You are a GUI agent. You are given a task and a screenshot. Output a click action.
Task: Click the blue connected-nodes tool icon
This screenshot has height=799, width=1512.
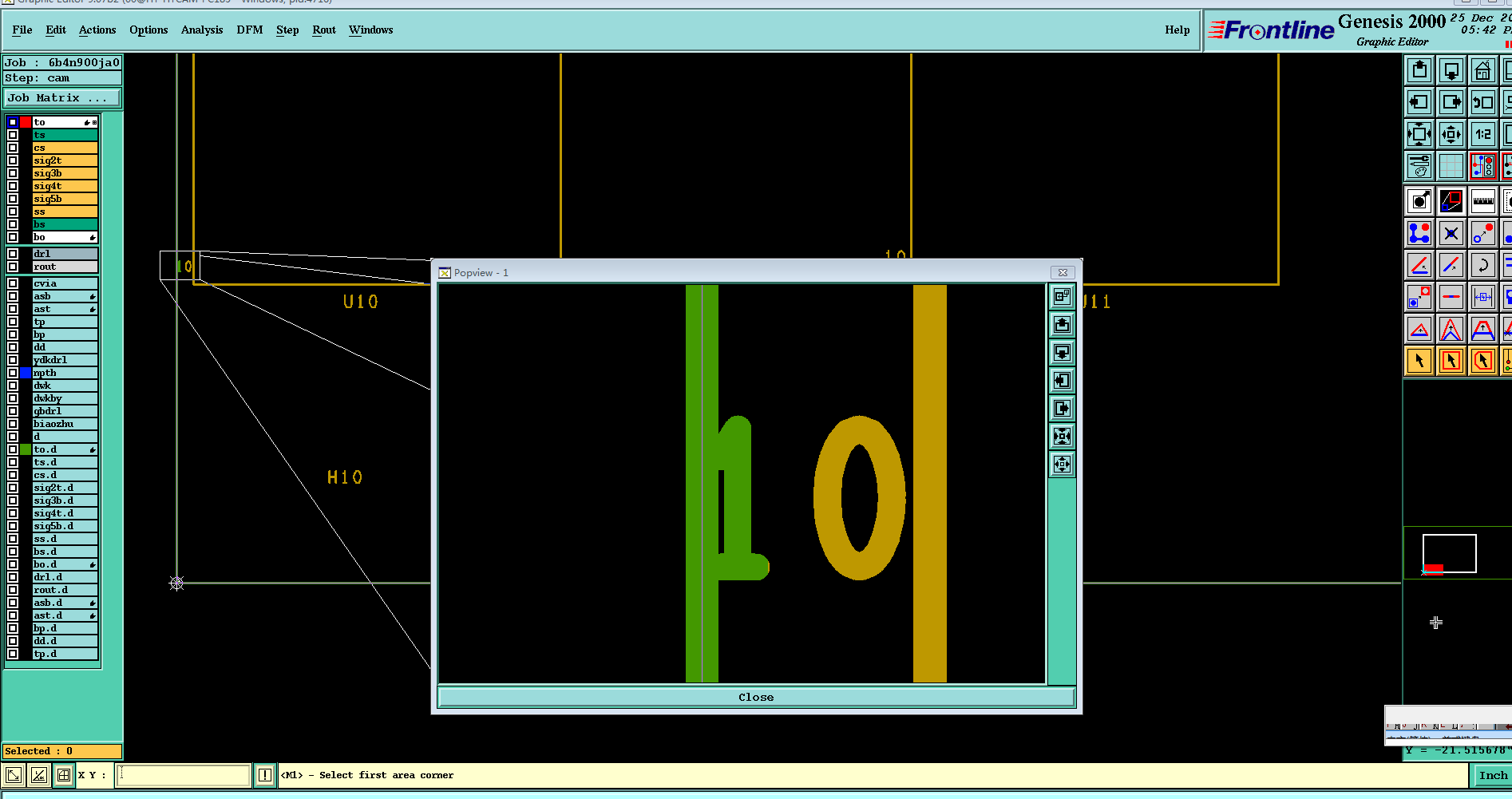coord(1419,233)
